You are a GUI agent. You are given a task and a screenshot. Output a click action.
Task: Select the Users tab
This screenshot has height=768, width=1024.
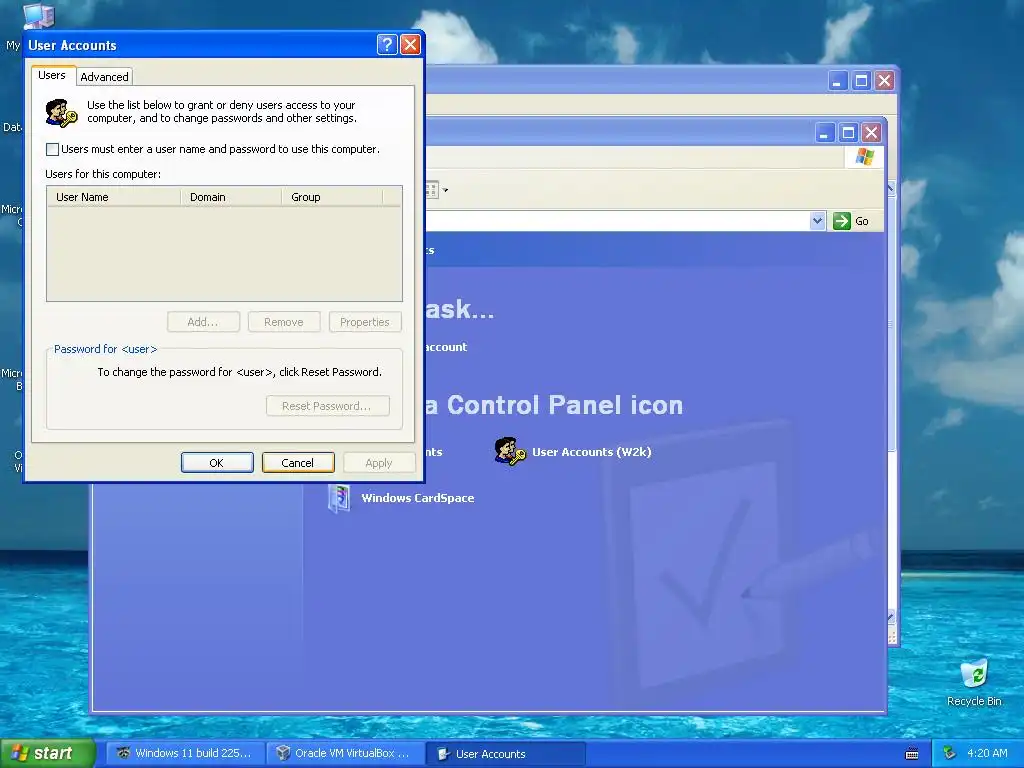point(52,75)
